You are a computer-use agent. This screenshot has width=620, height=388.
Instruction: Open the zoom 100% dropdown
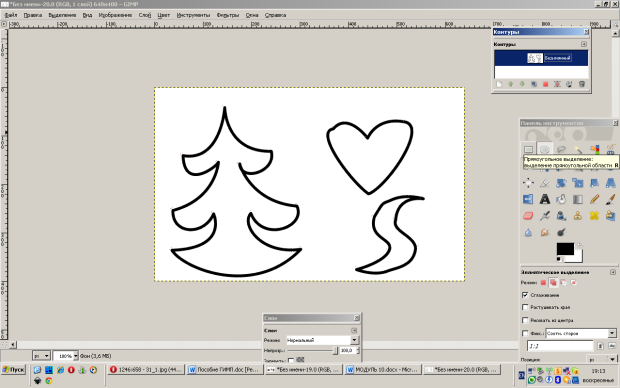point(75,356)
